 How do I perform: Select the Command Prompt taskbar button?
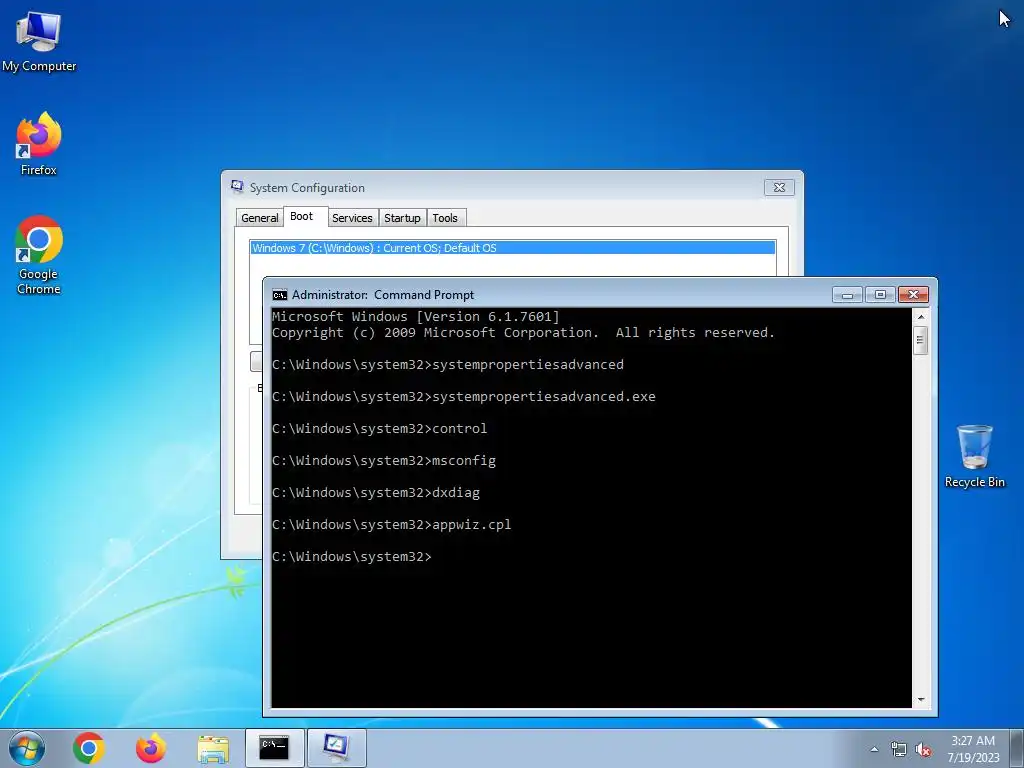(x=274, y=748)
